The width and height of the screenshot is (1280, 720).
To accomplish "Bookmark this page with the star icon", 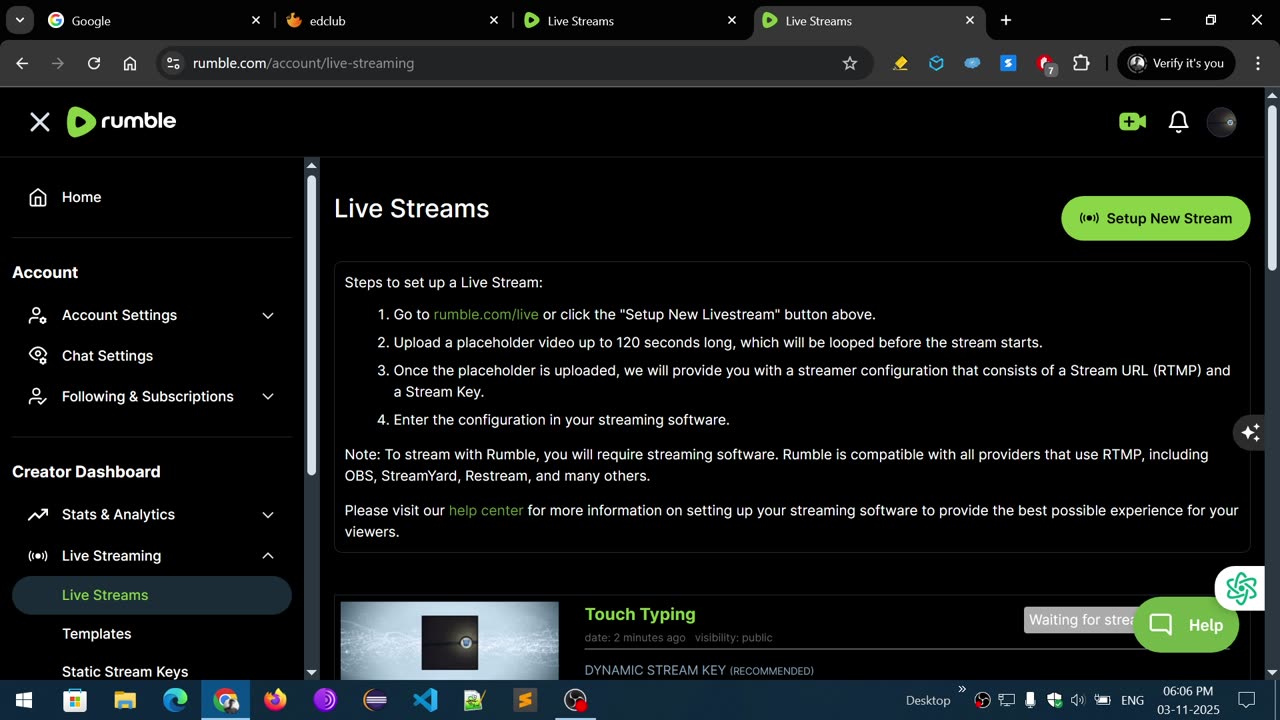I will [x=850, y=63].
